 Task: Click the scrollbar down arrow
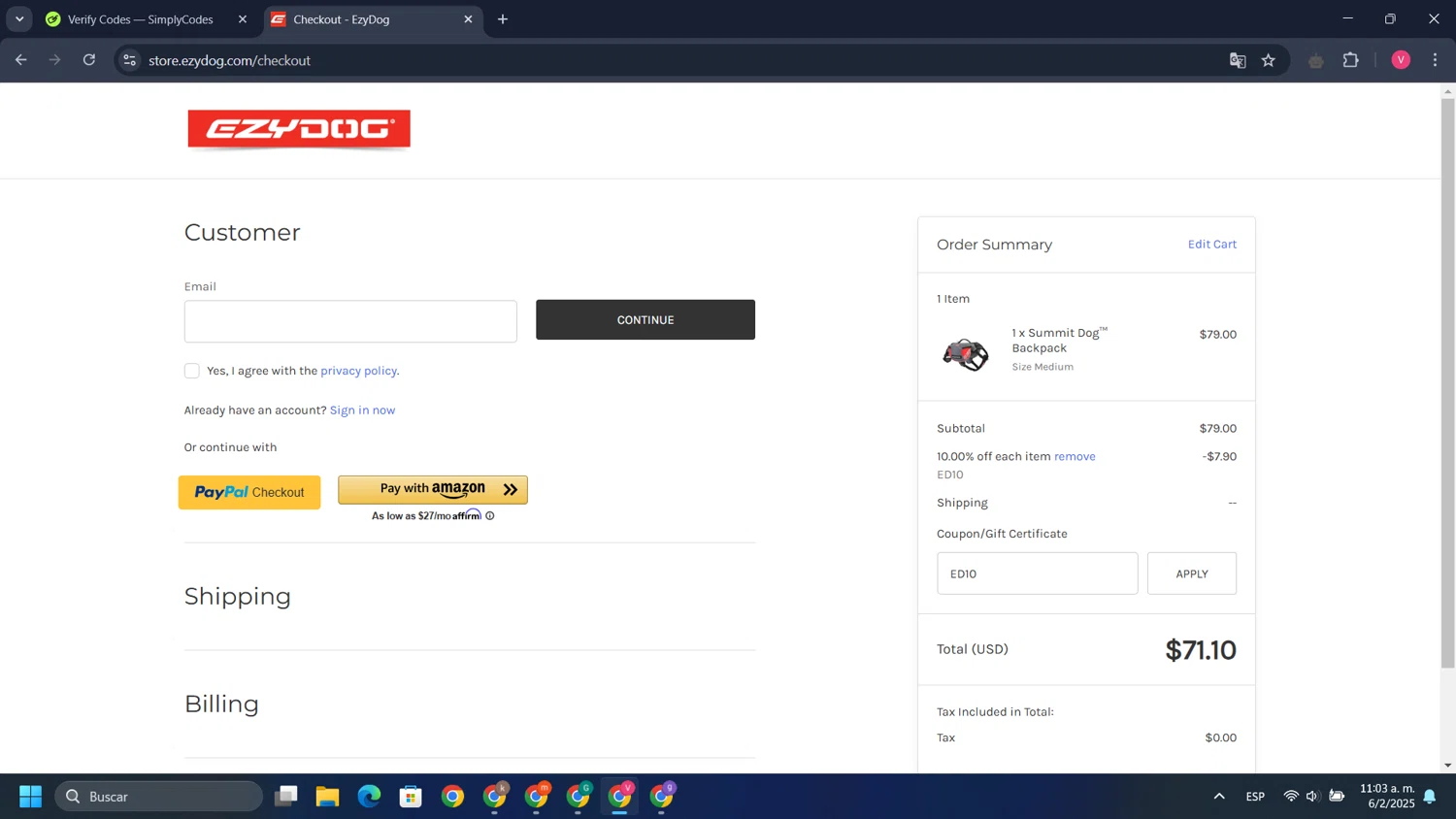point(1448,766)
